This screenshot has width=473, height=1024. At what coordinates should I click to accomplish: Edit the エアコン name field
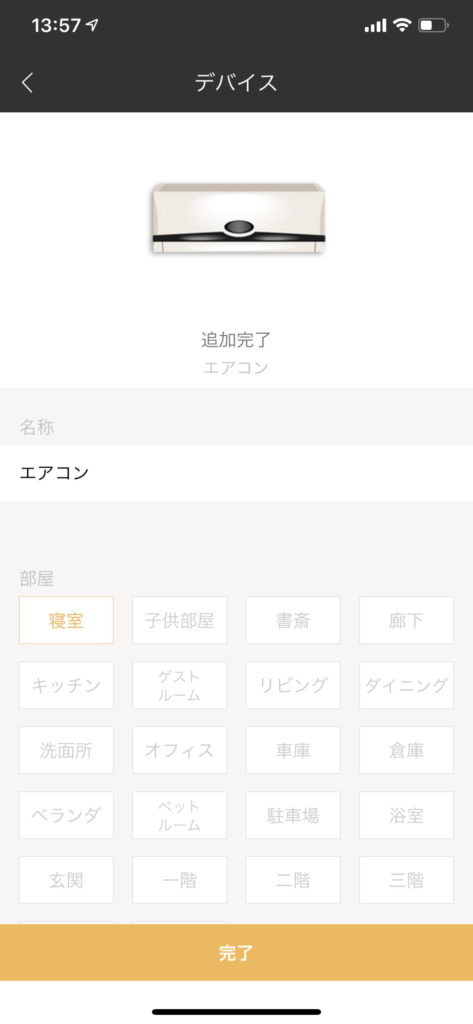[236, 473]
